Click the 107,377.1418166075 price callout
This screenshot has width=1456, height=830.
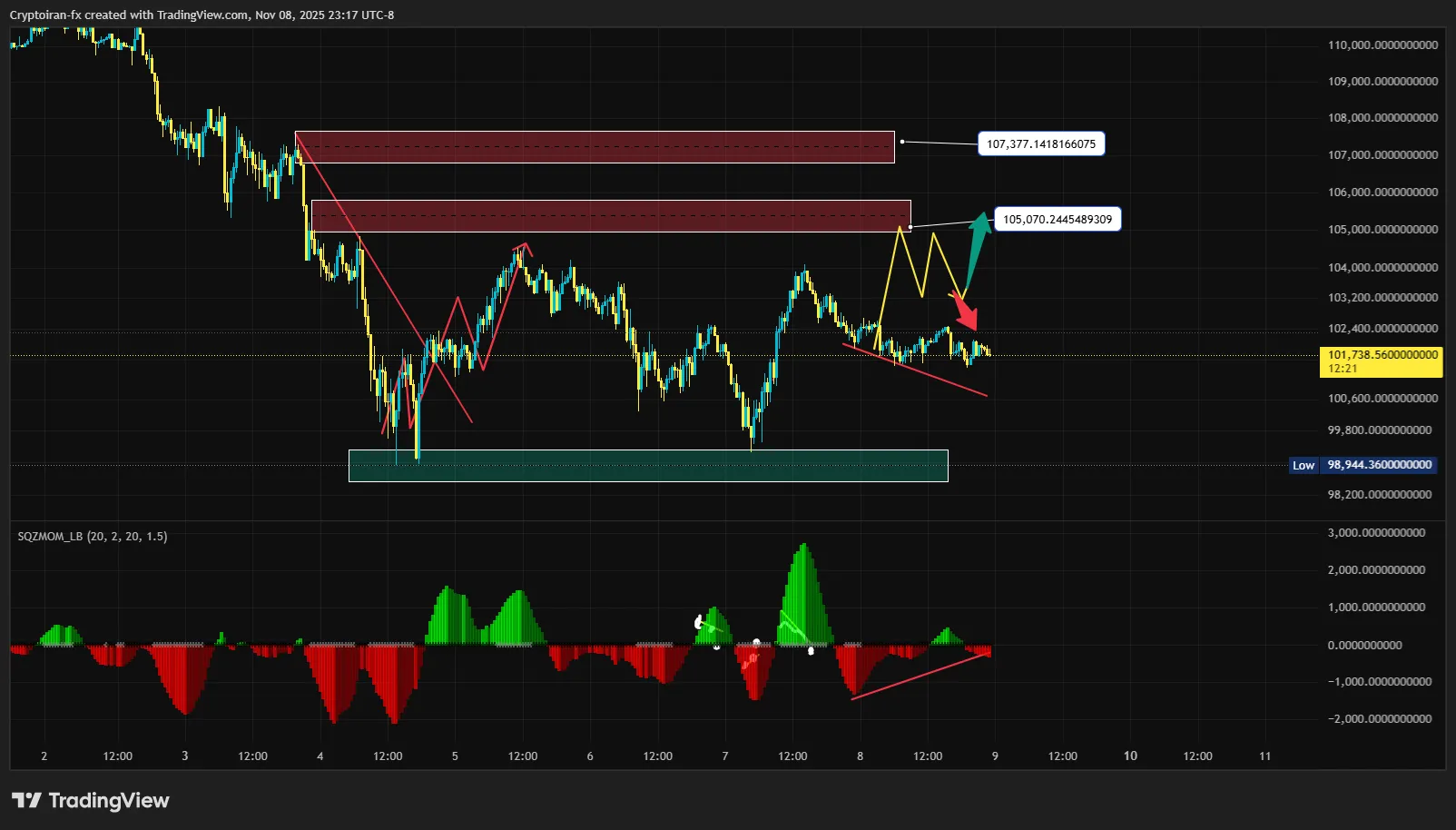point(1040,144)
